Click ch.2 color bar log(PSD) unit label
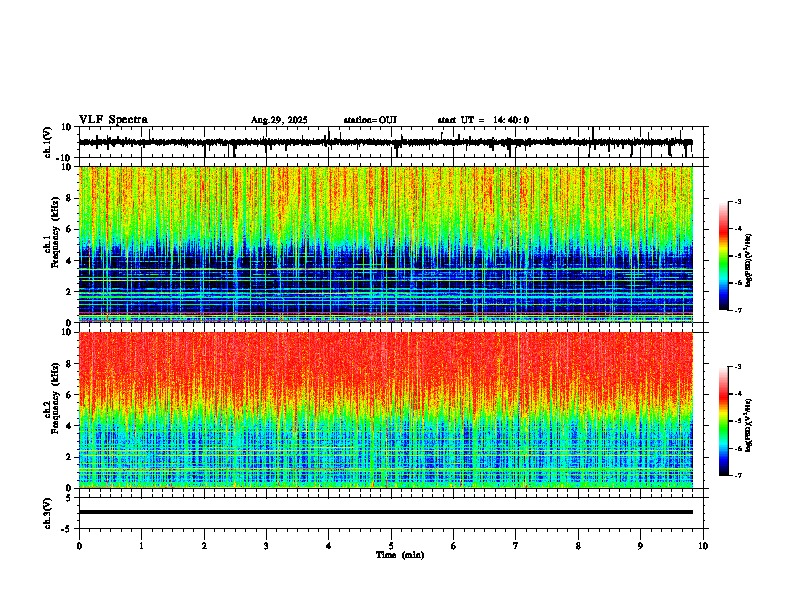792x612 pixels. pyautogui.click(x=749, y=425)
